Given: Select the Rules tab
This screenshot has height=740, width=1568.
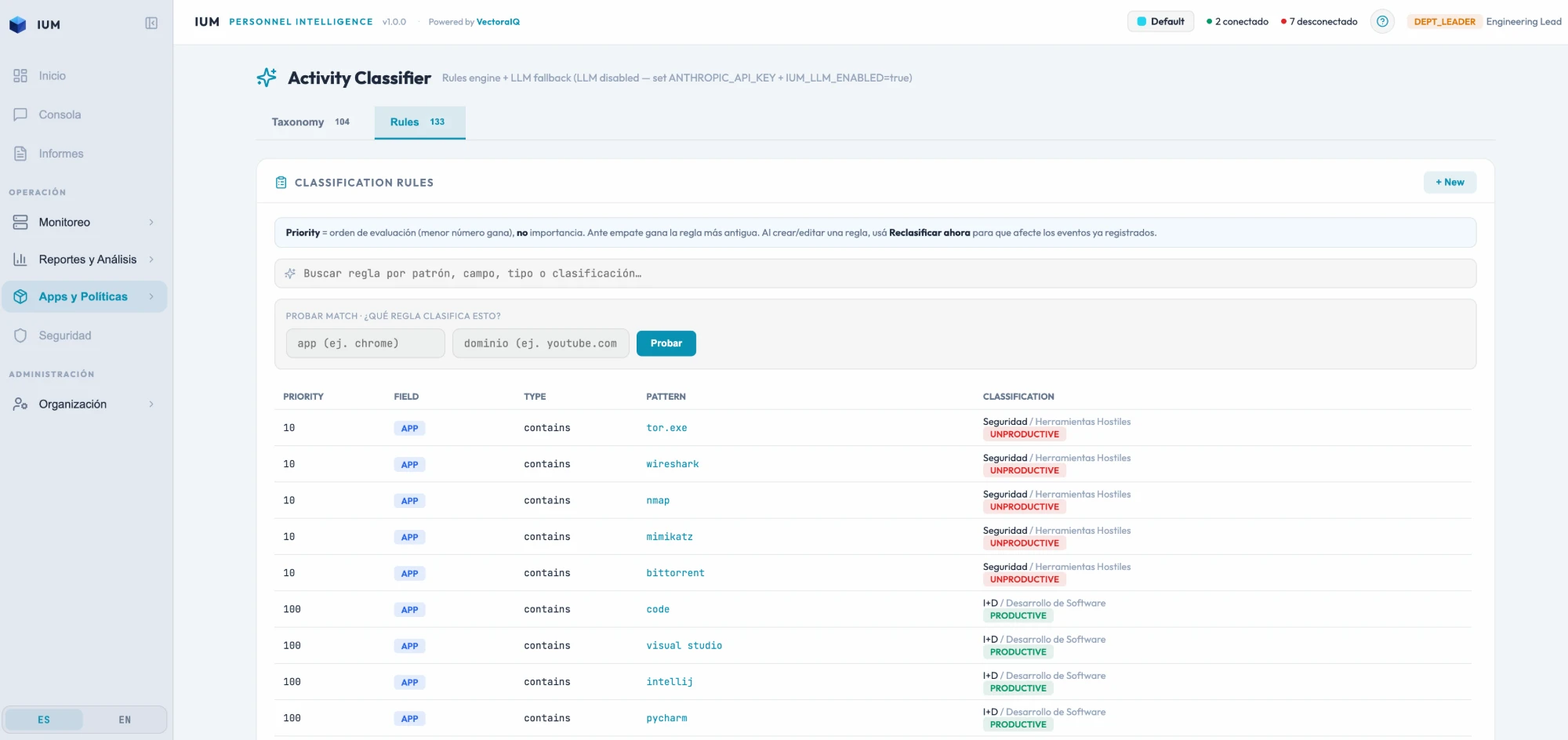Looking at the screenshot, I should coord(419,122).
